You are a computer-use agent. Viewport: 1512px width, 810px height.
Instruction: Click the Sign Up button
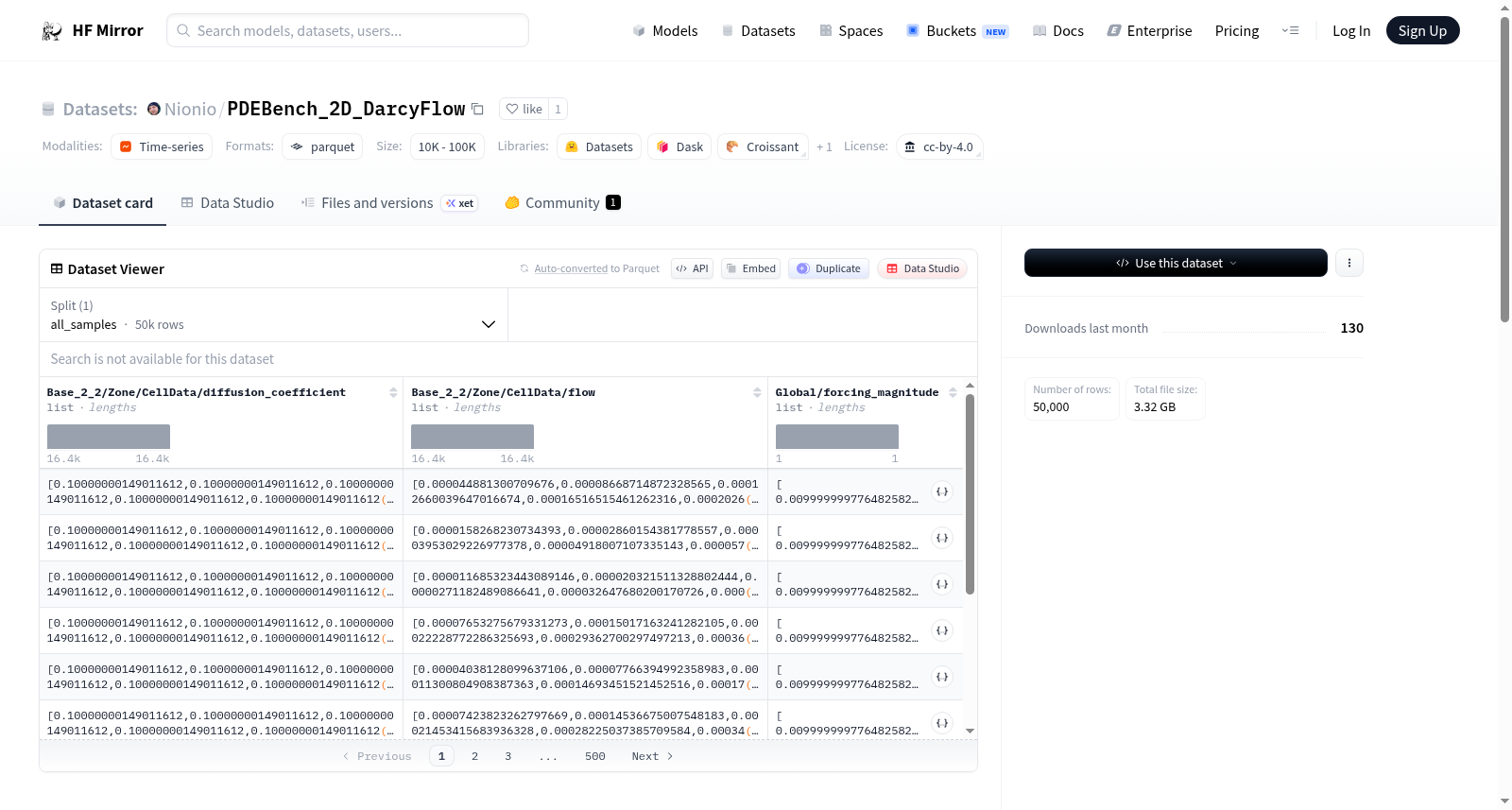[1422, 30]
